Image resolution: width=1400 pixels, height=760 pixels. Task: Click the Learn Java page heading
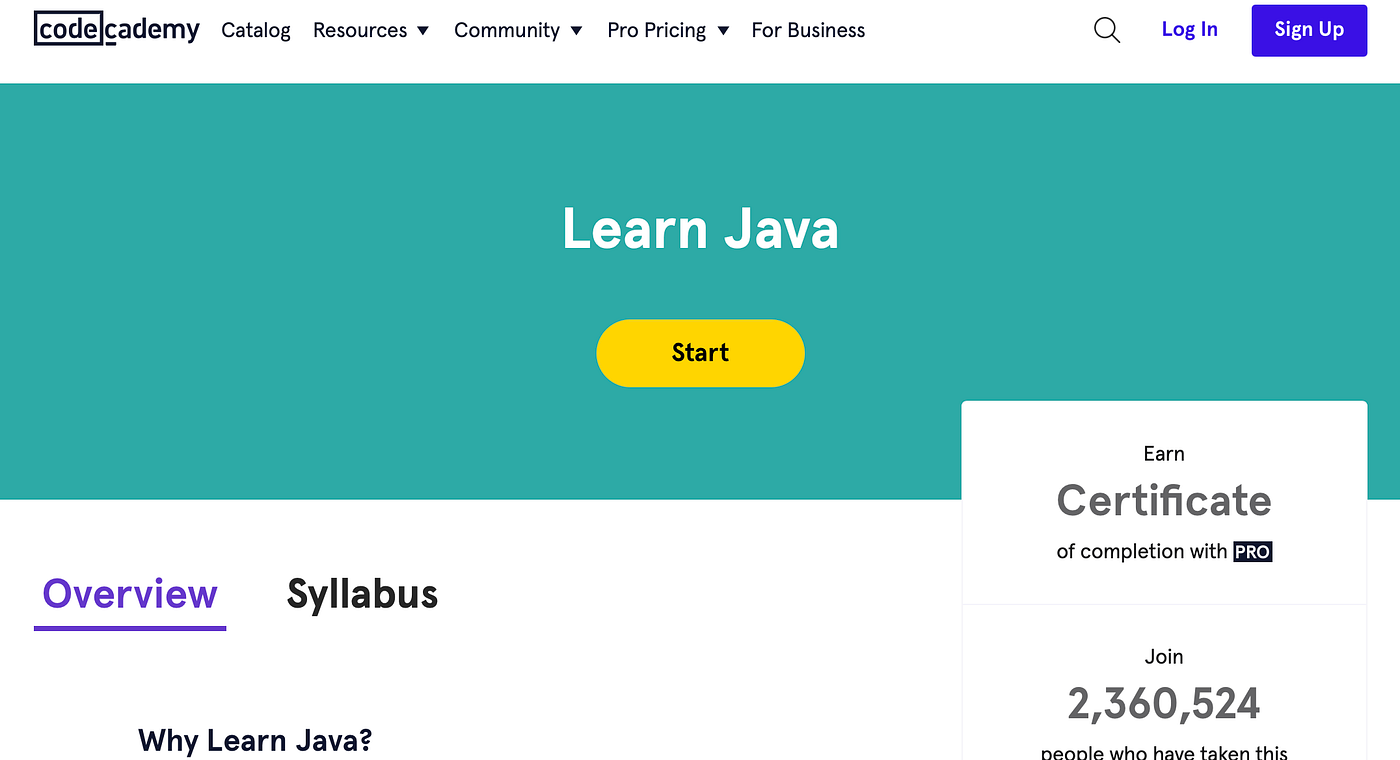coord(700,229)
